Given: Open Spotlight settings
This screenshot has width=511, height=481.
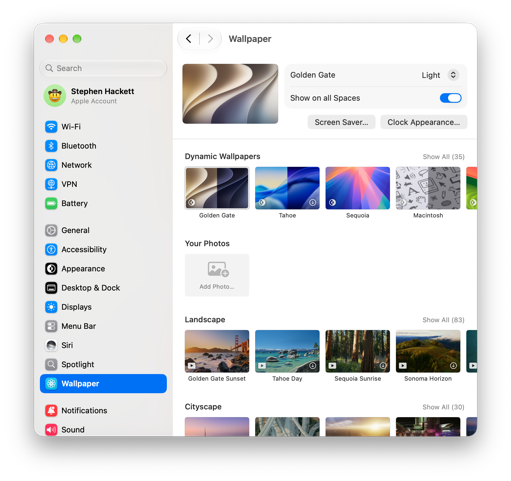Looking at the screenshot, I should point(103,364).
